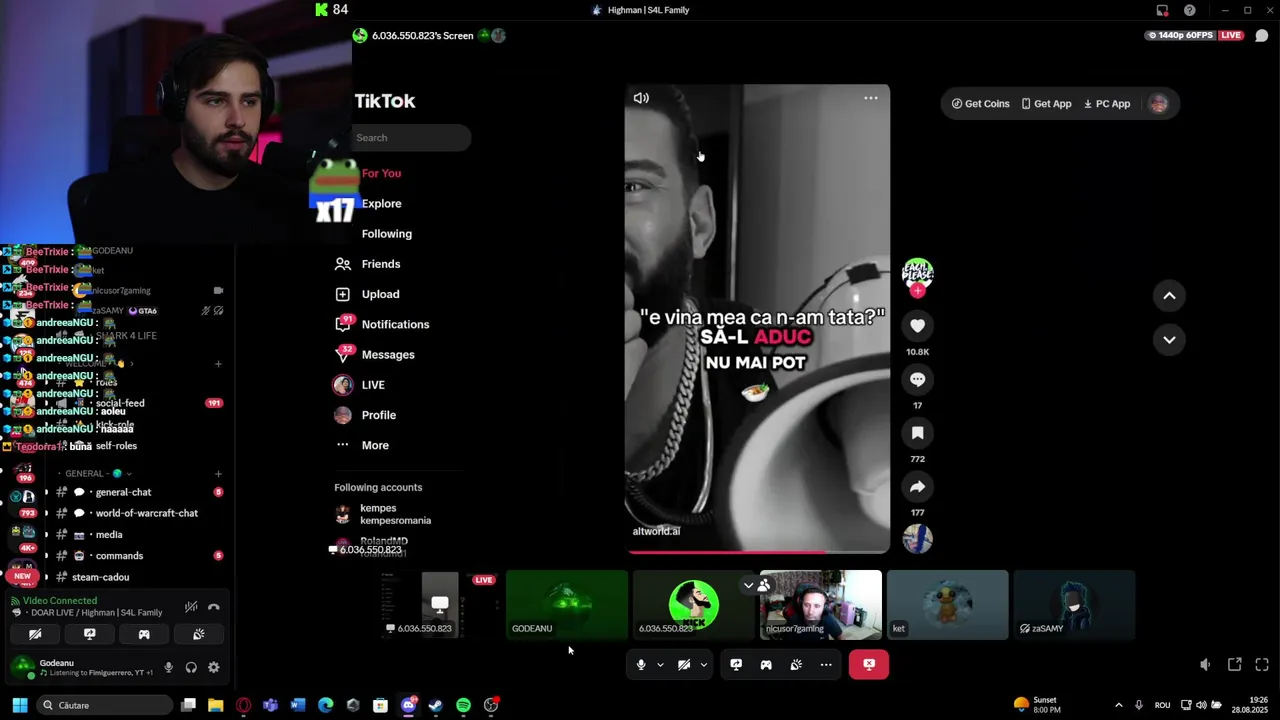
Task: Open the microphone options arrow in control bar
Action: click(x=660, y=664)
